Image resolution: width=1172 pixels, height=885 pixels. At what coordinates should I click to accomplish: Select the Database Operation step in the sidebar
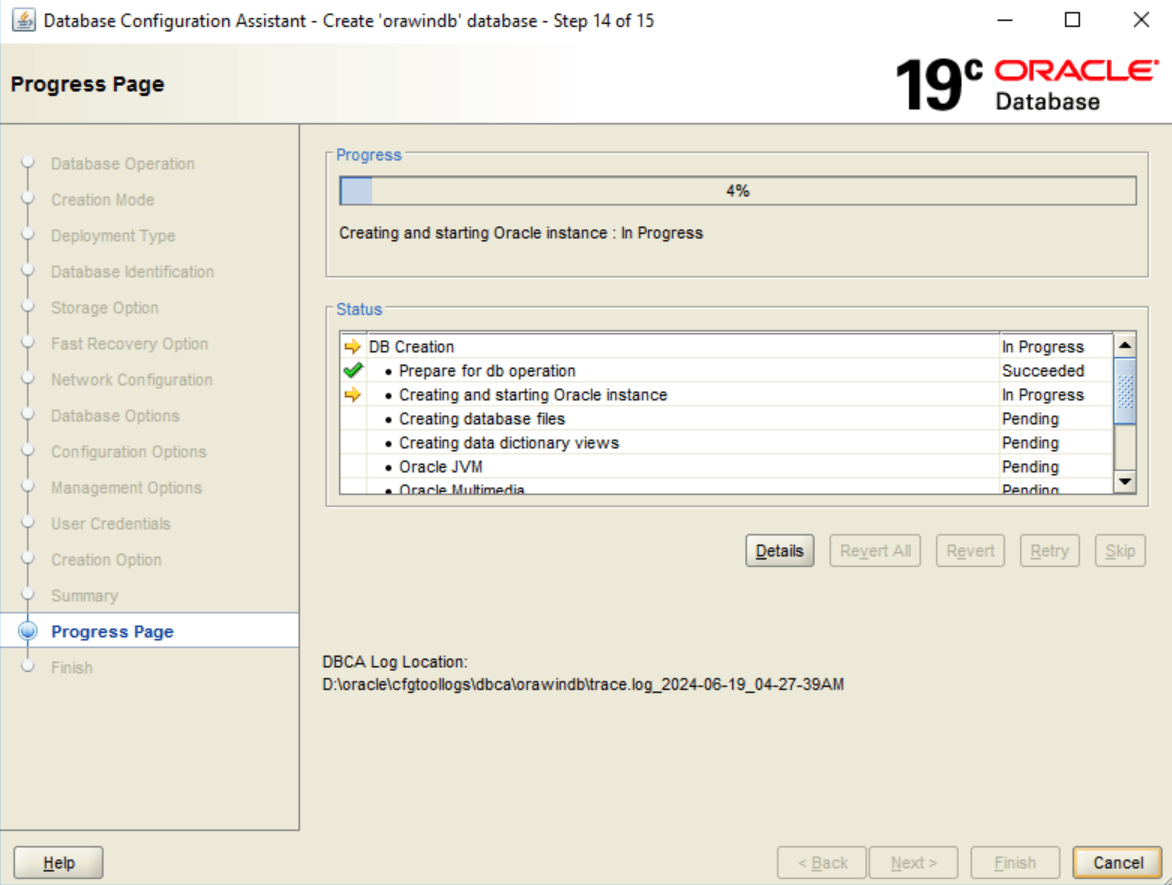[122, 164]
